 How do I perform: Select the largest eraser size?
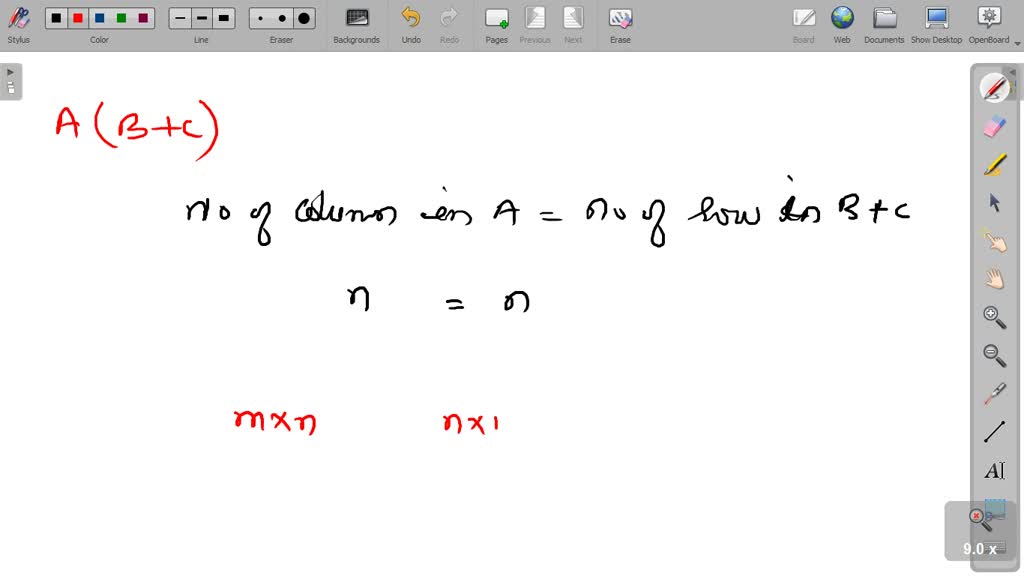(x=302, y=17)
